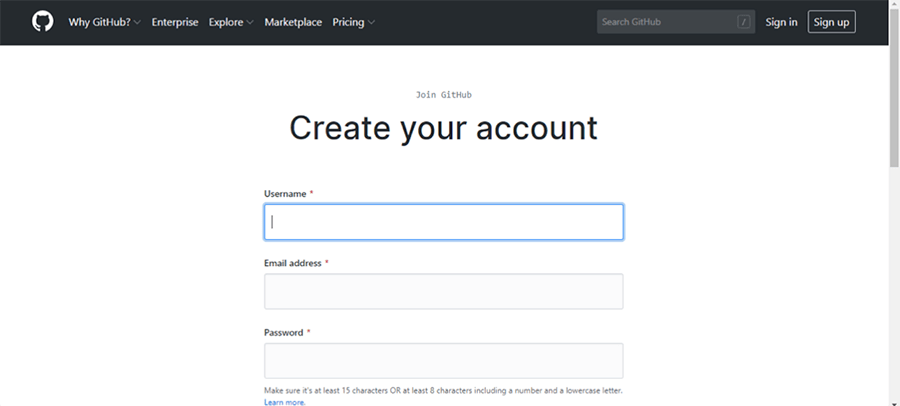Open the Explore dropdown menu
This screenshot has height=406, width=900.
tap(231, 22)
